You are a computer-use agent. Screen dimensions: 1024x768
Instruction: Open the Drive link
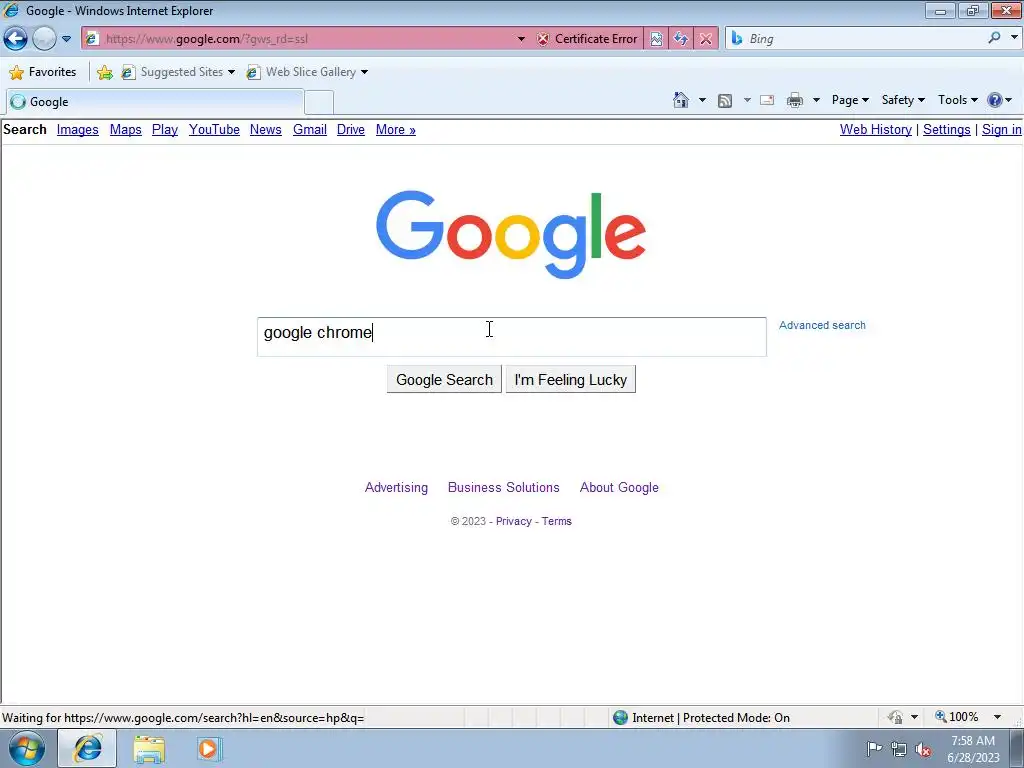(351, 129)
